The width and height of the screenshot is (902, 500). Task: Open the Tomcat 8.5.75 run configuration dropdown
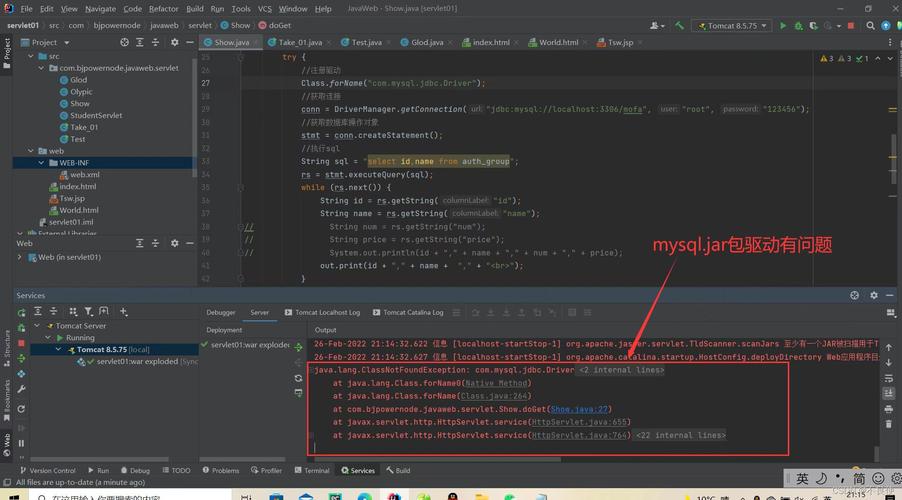(732, 25)
